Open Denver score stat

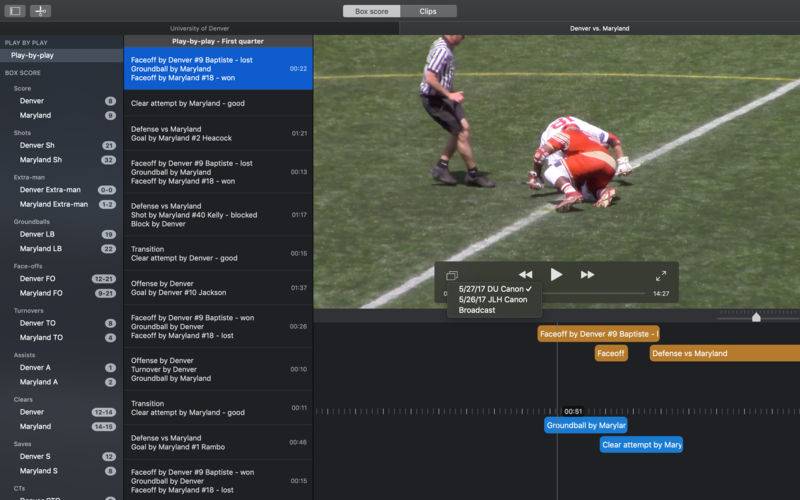click(x=61, y=101)
